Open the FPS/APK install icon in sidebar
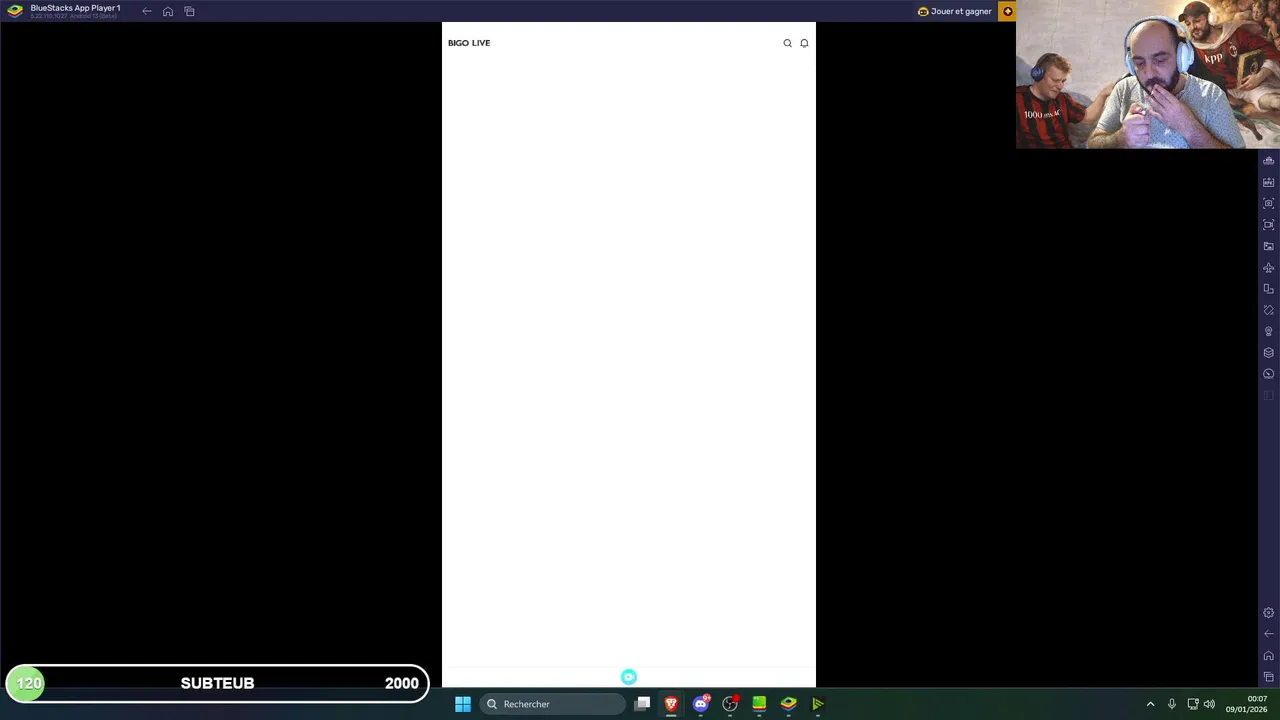The image size is (1280, 720). [1268, 182]
